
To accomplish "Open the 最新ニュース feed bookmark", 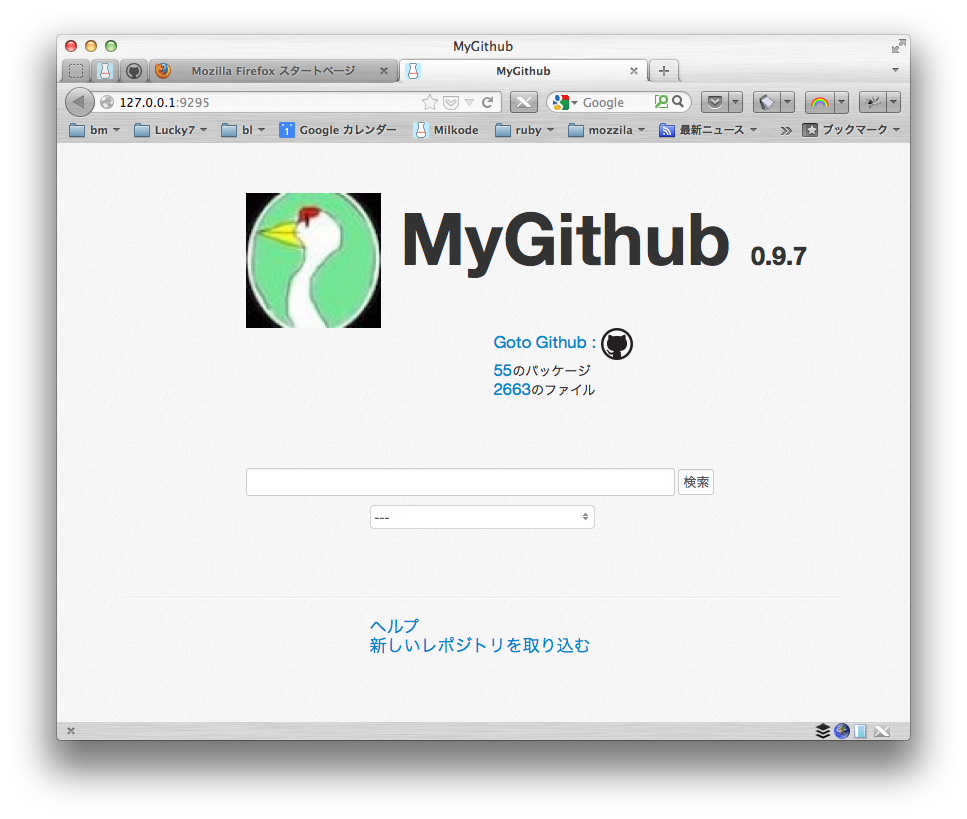I will tap(708, 130).
